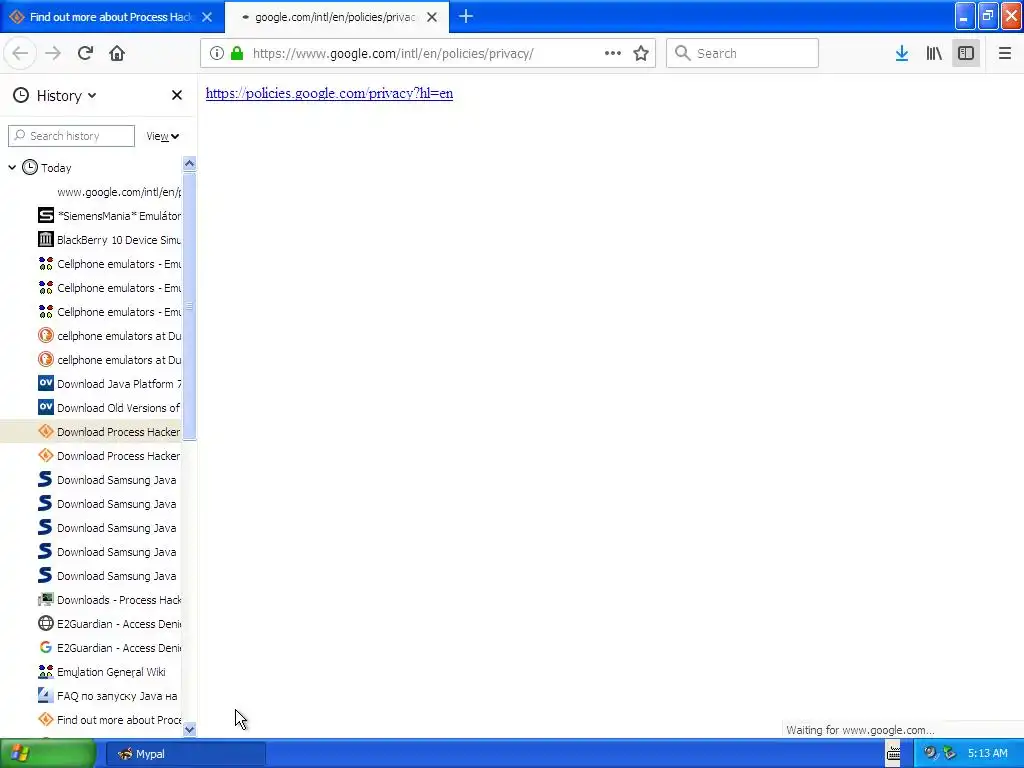Open page actions three-dot menu

613,54
